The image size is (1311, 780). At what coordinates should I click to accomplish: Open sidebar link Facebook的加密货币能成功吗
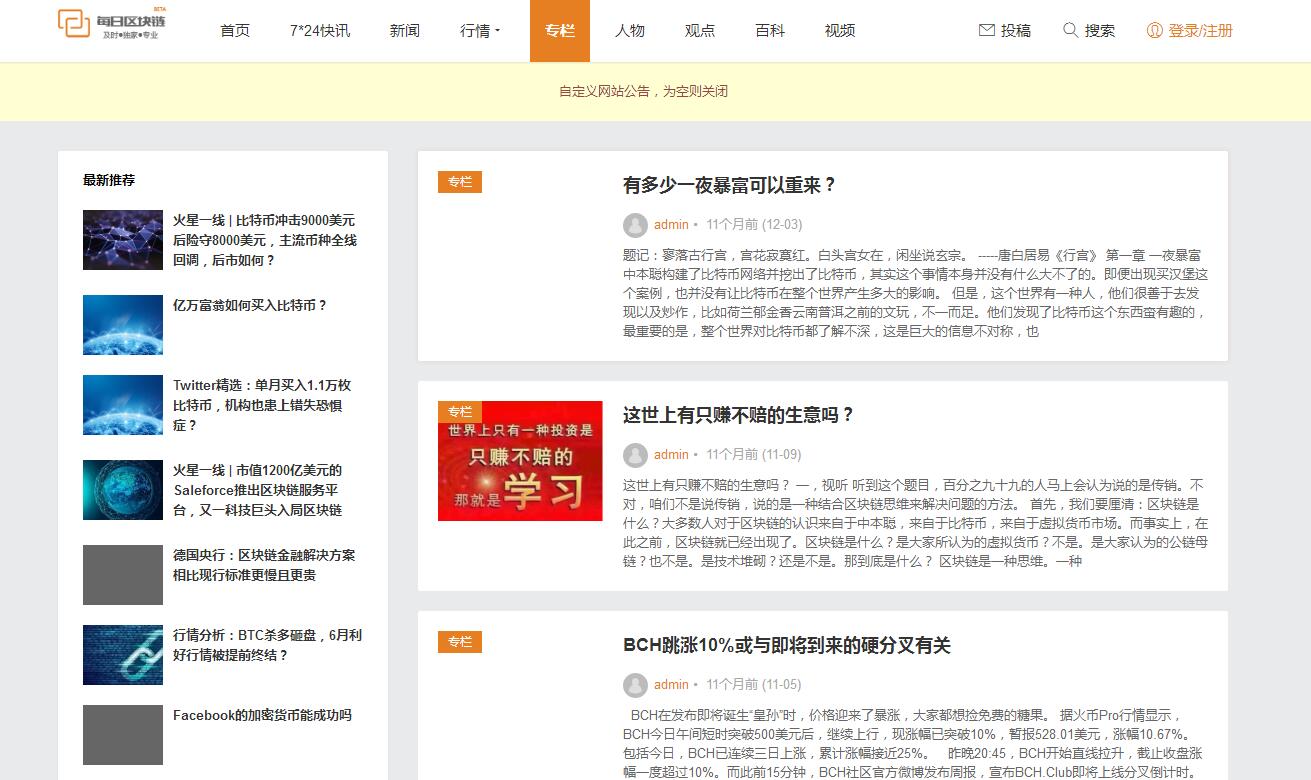point(262,715)
